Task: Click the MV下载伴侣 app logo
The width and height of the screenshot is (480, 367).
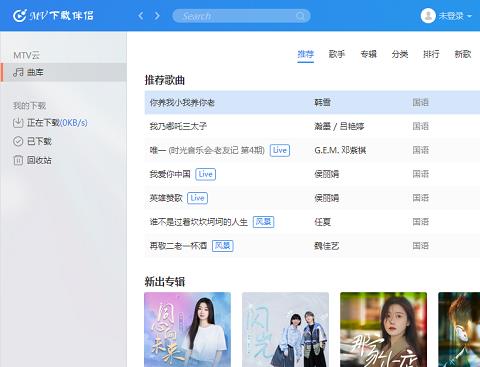Action: pyautogui.click(x=53, y=16)
